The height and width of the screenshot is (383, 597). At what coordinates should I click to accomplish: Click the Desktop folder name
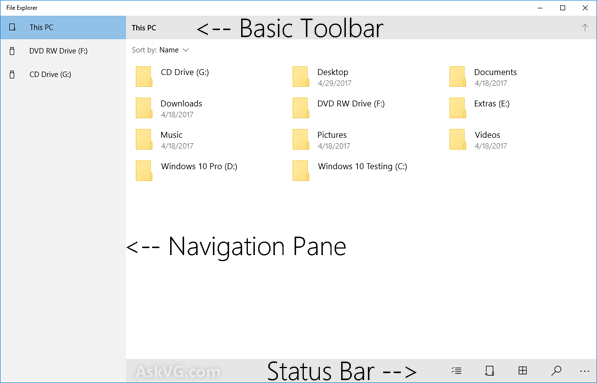333,72
